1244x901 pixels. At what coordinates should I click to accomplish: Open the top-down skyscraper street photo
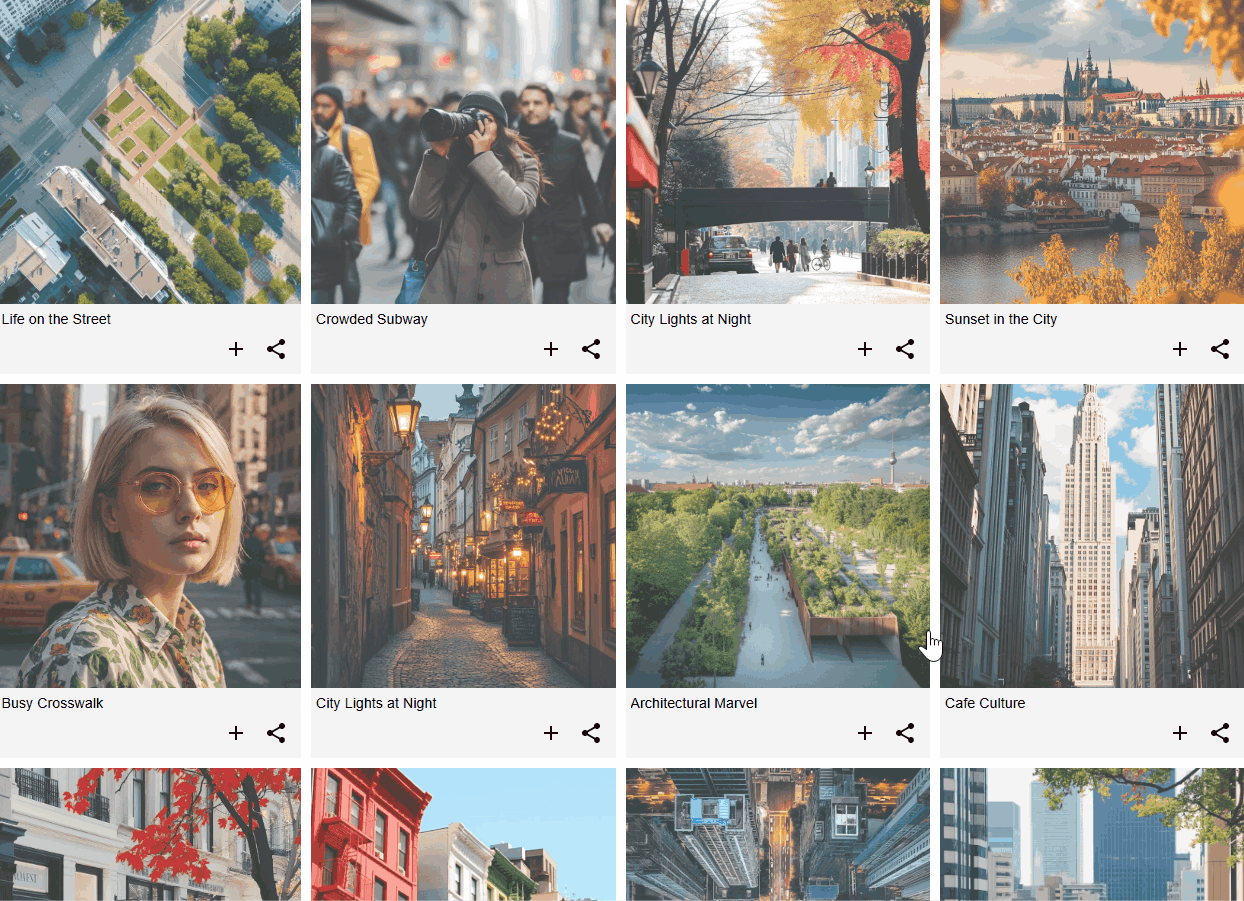778,834
